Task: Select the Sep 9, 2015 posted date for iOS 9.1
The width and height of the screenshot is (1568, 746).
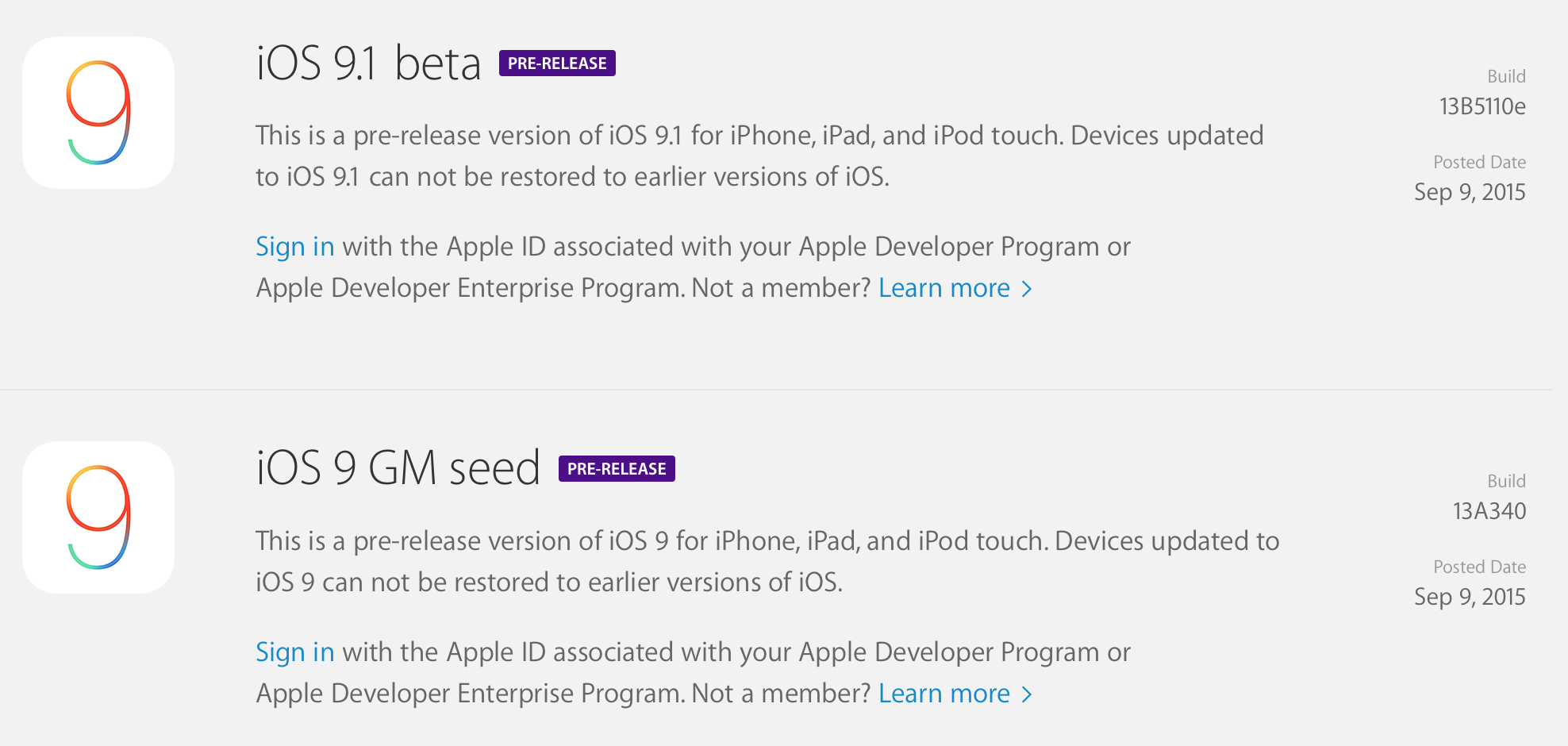Action: pyautogui.click(x=1469, y=191)
